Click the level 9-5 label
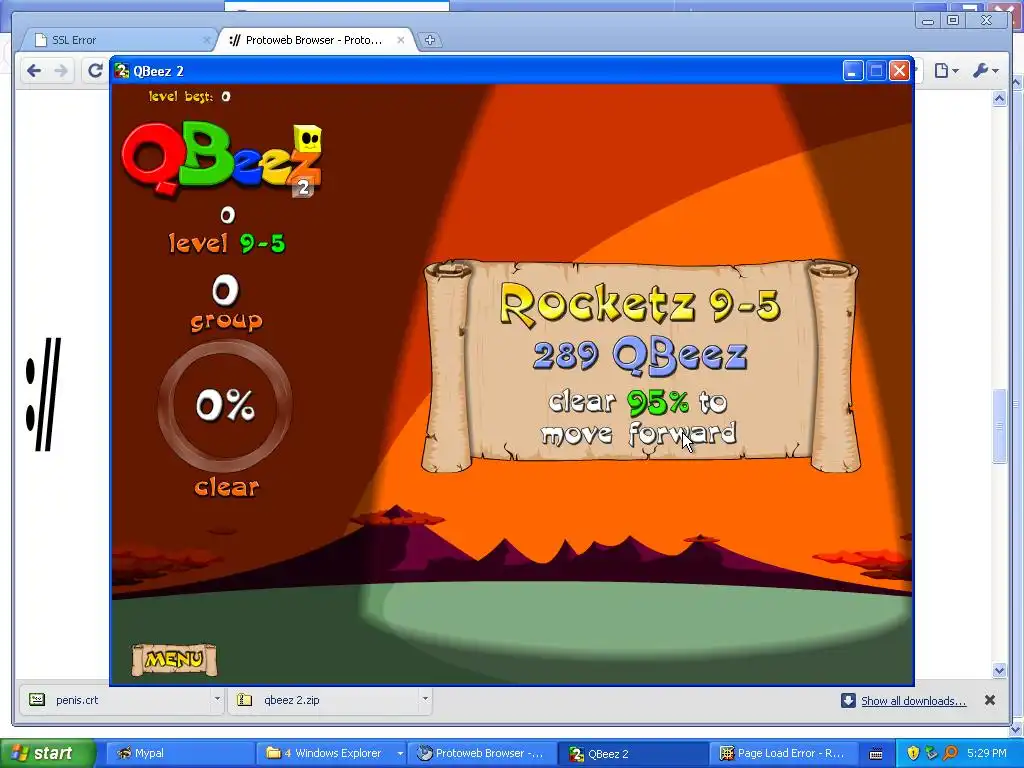The image size is (1024, 768). click(227, 244)
